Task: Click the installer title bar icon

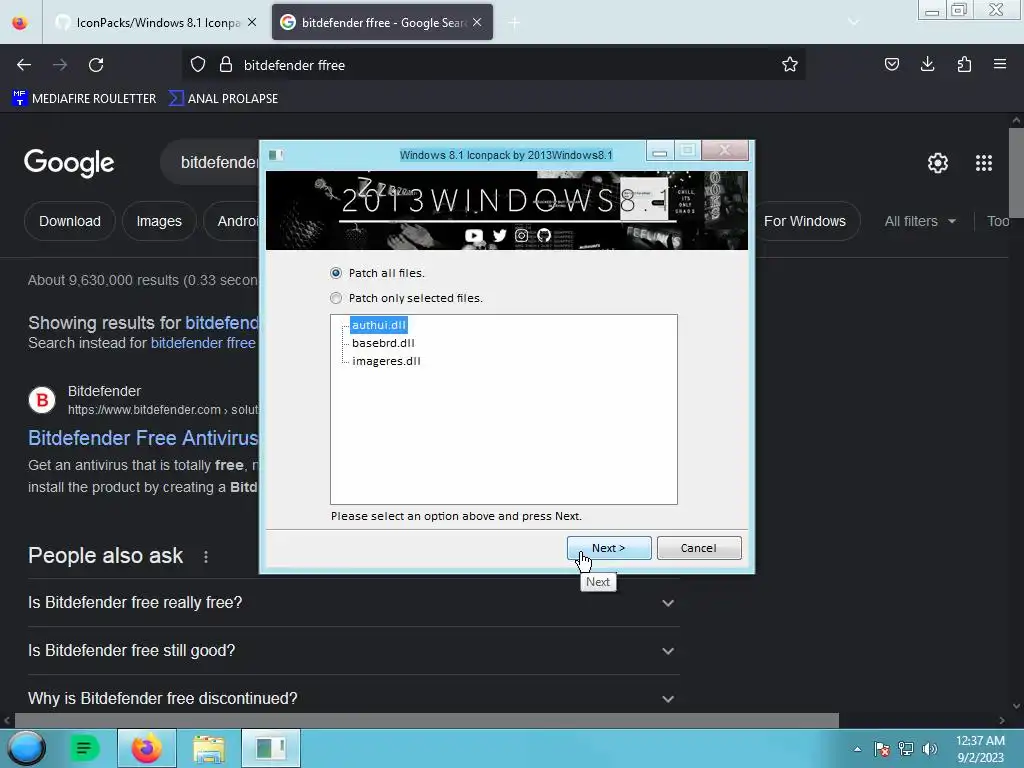Action: (x=276, y=155)
